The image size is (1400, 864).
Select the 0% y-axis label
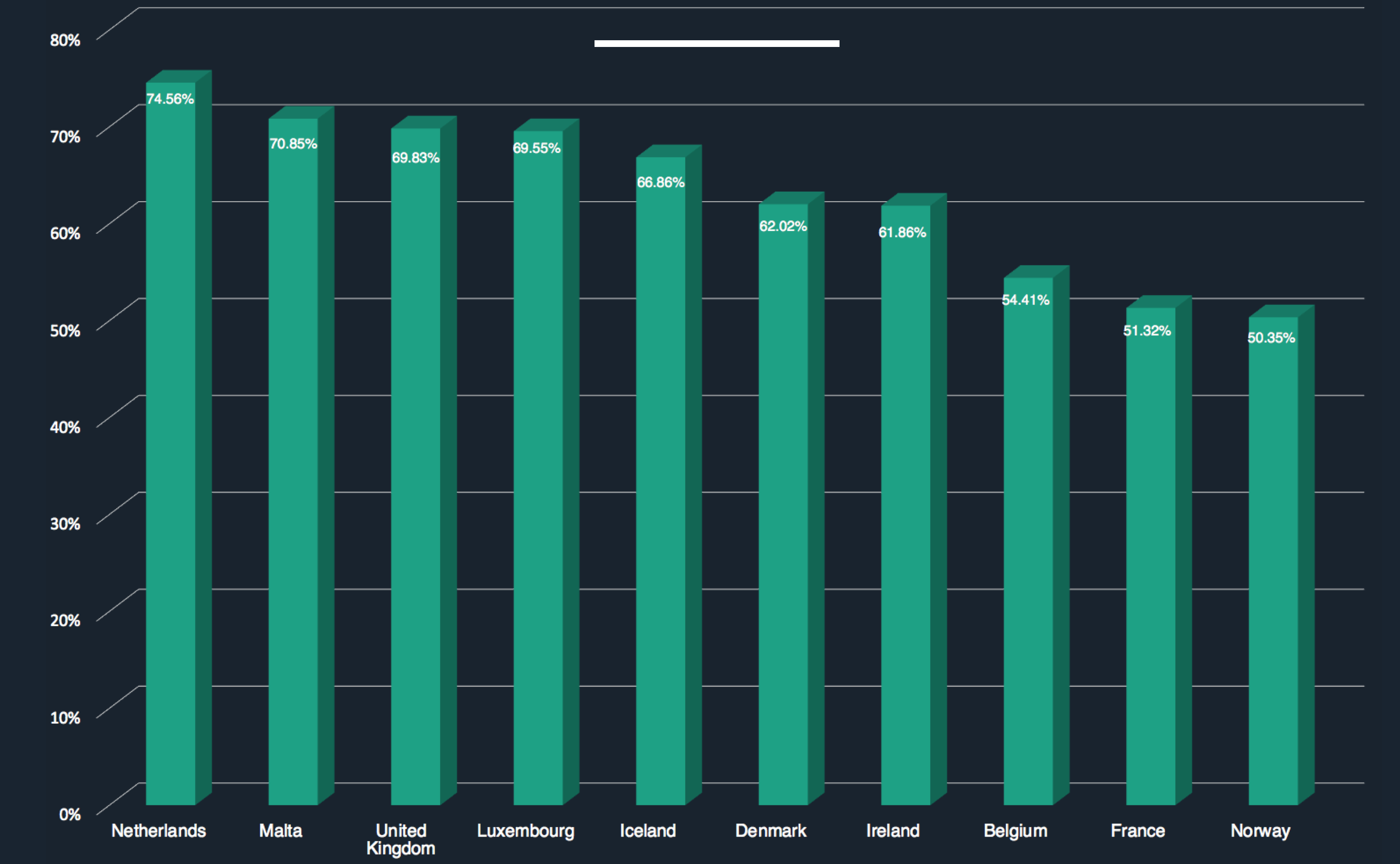[x=70, y=814]
